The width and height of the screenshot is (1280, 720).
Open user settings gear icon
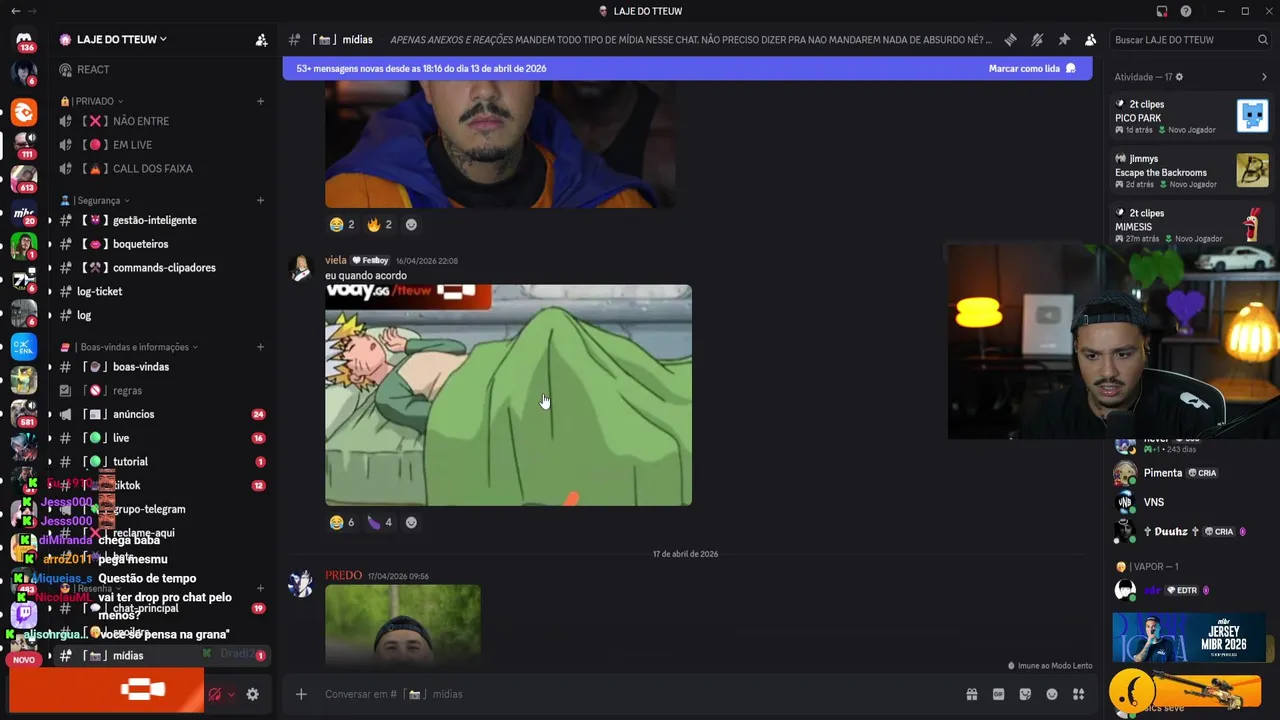point(252,694)
